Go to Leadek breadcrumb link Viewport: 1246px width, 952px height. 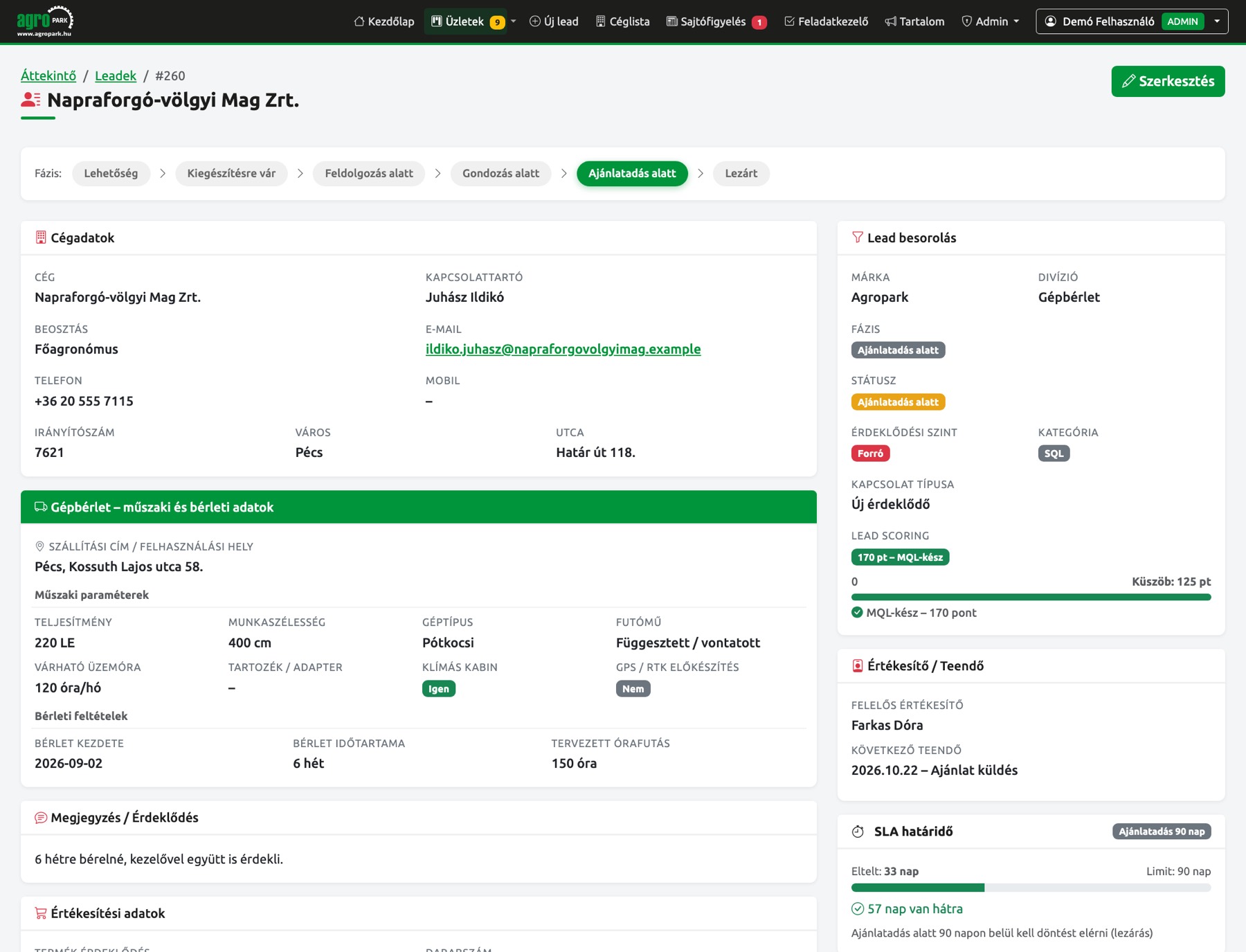coord(116,75)
